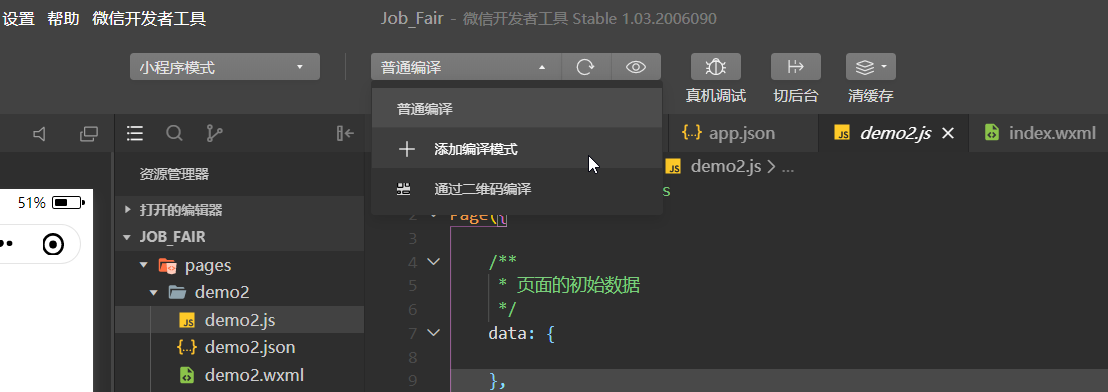Fold the comment block at line 4
The height and width of the screenshot is (392, 1108).
pyautogui.click(x=433, y=262)
